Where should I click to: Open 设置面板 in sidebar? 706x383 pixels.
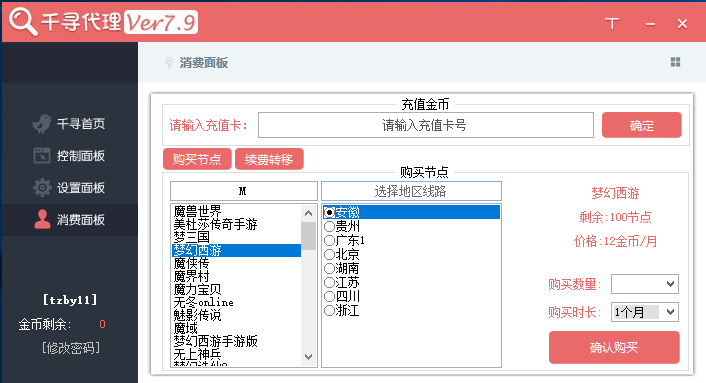pyautogui.click(x=70, y=188)
